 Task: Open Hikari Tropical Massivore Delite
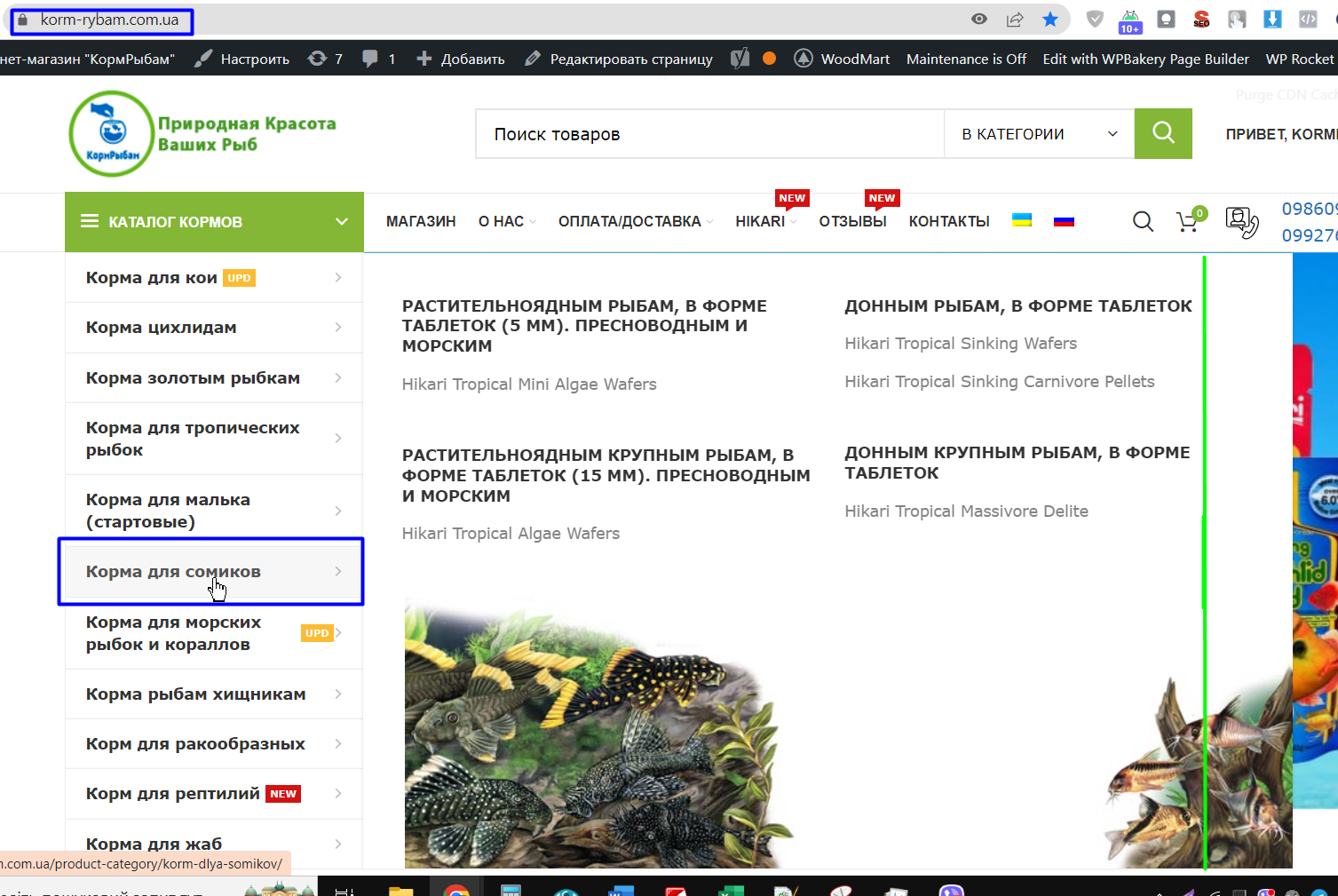pos(966,511)
